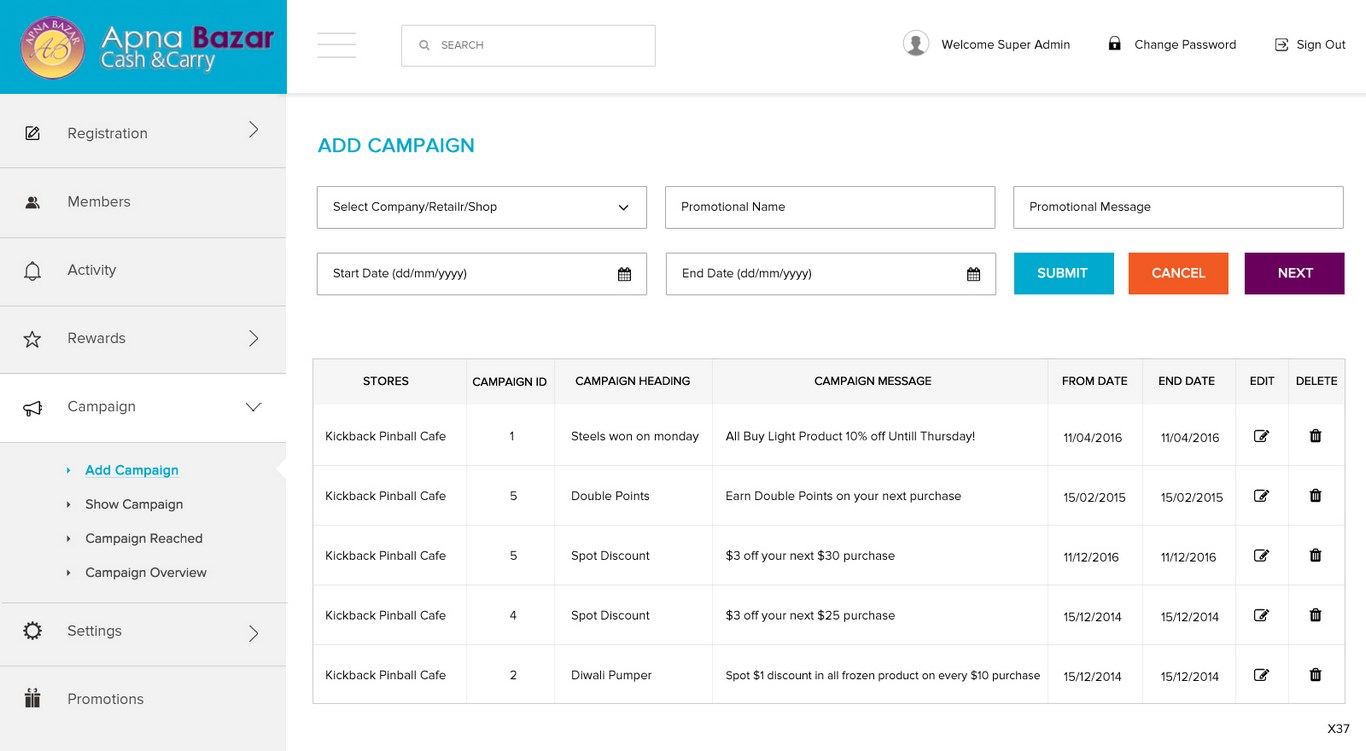Edit the campaign with $3 off $25 purchase
This screenshot has width=1366, height=751.
(1261, 615)
